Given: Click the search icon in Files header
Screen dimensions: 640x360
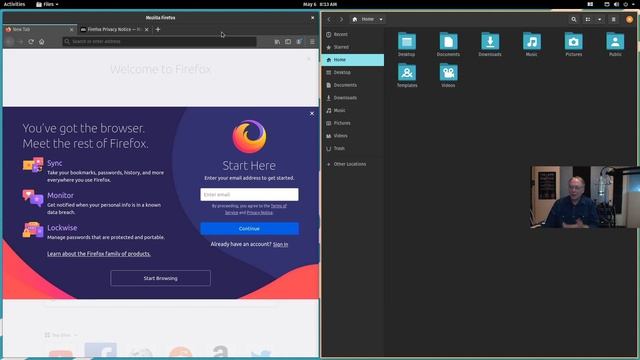Looking at the screenshot, I should pyautogui.click(x=573, y=19).
